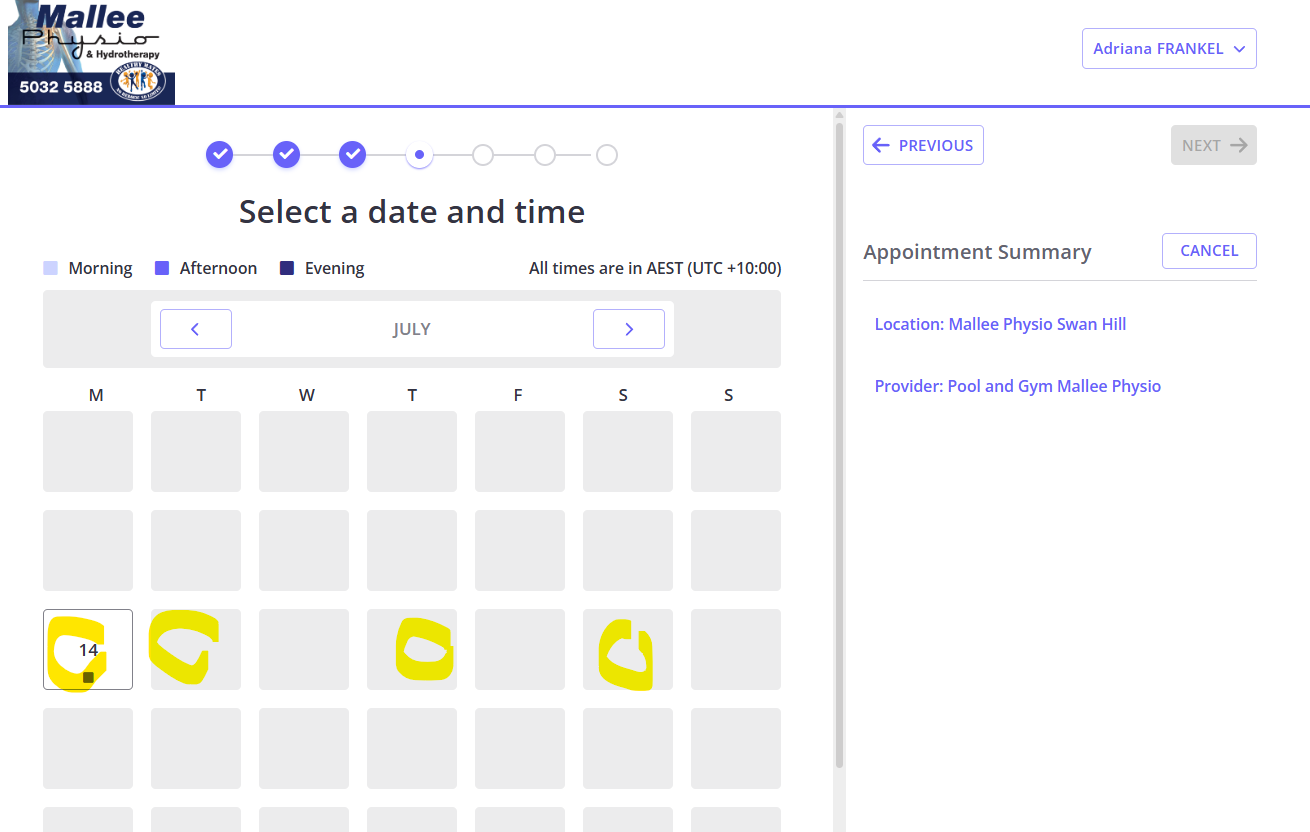The image size is (1310, 832).
Task: Click the Location: Mallee Physio Swan Hill summary
Action: click(1000, 324)
